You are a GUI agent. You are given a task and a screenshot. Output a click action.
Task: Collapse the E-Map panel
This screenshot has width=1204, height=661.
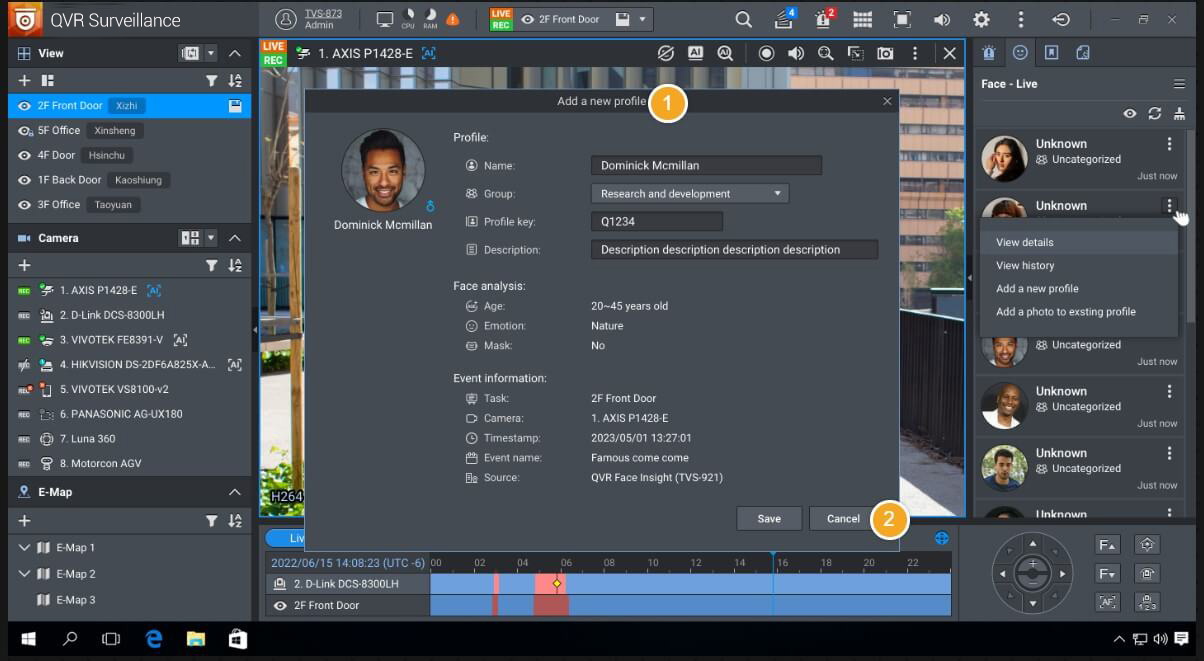pyautogui.click(x=235, y=492)
